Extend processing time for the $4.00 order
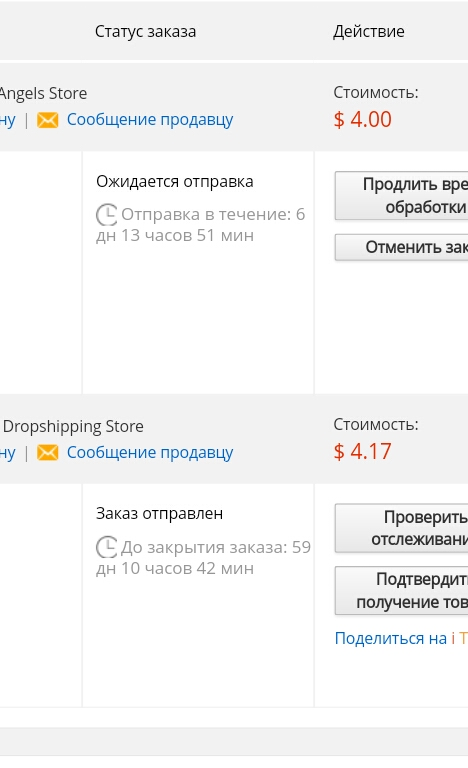This screenshot has height=768, width=468. pyautogui.click(x=401, y=195)
